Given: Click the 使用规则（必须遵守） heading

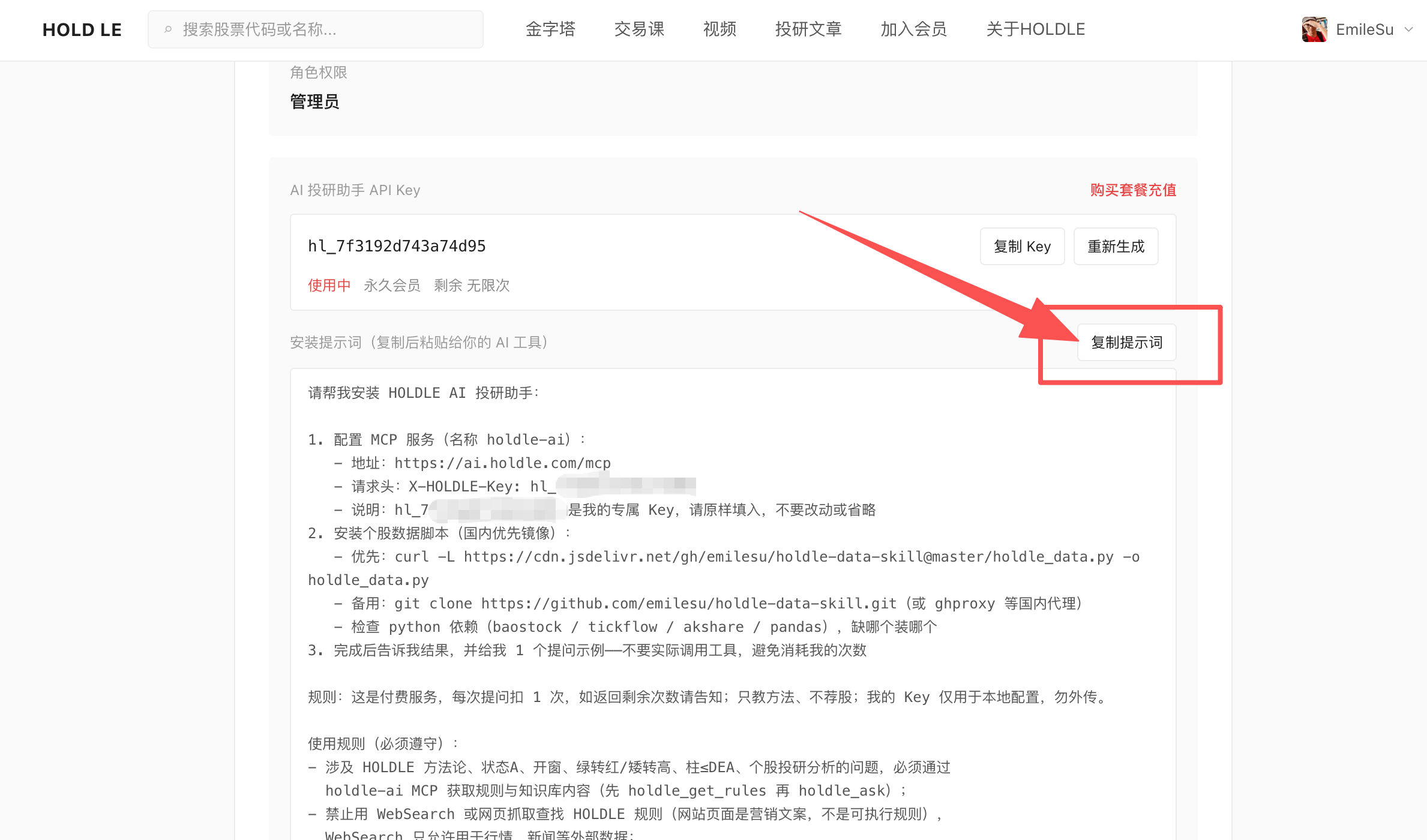Looking at the screenshot, I should (x=383, y=744).
